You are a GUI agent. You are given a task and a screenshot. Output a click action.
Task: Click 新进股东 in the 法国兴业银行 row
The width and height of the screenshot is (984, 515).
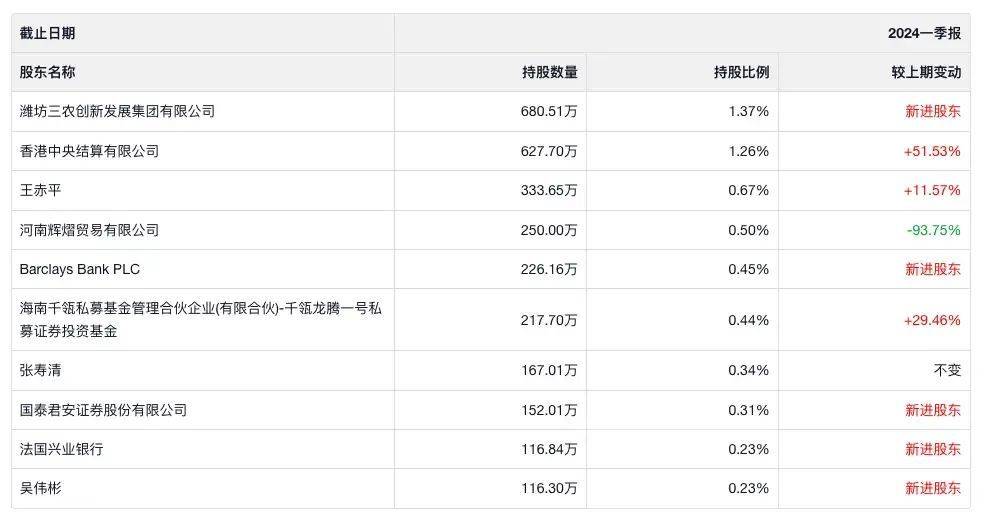click(933, 449)
